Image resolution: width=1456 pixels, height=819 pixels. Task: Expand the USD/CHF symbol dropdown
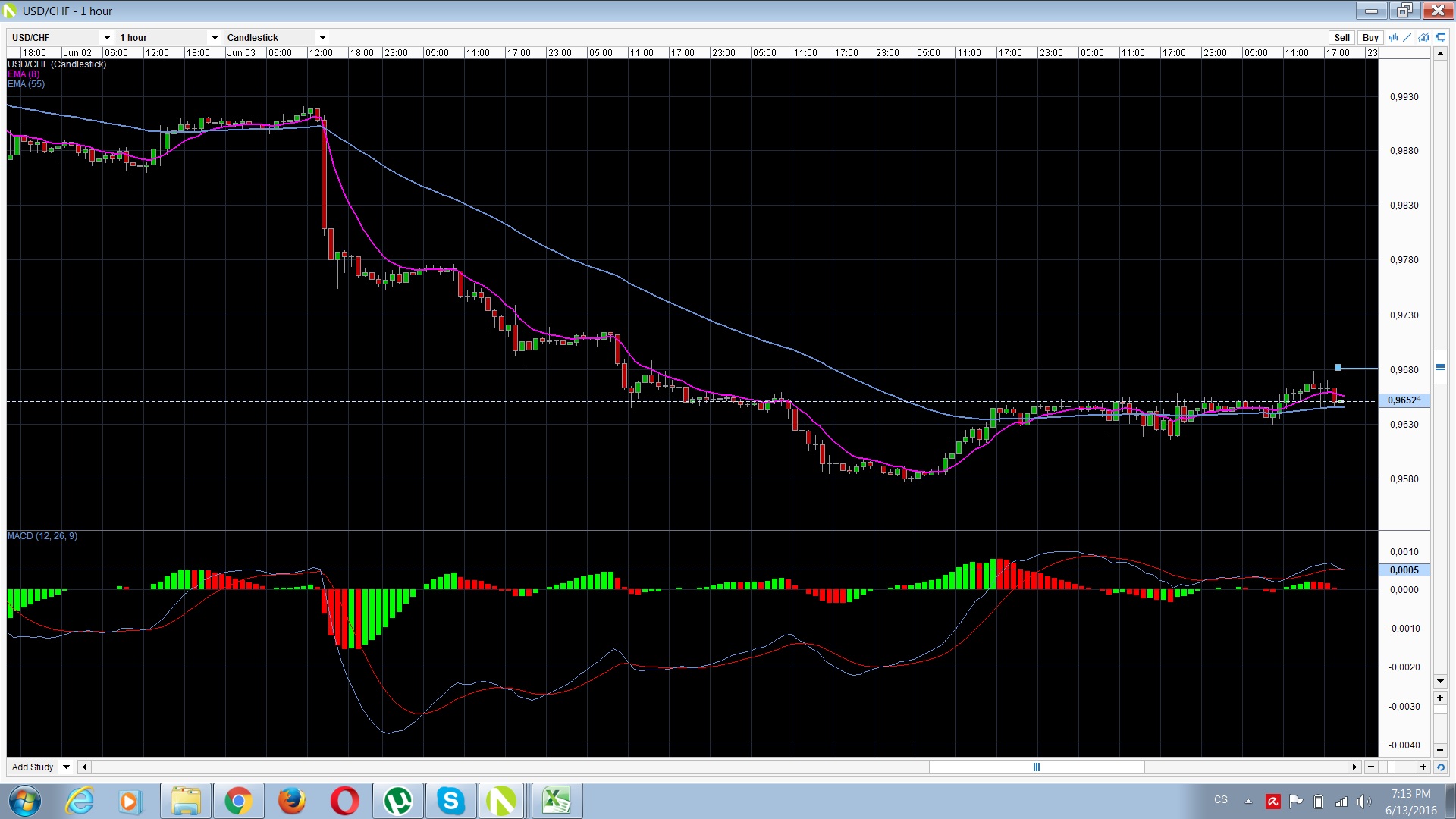107,37
